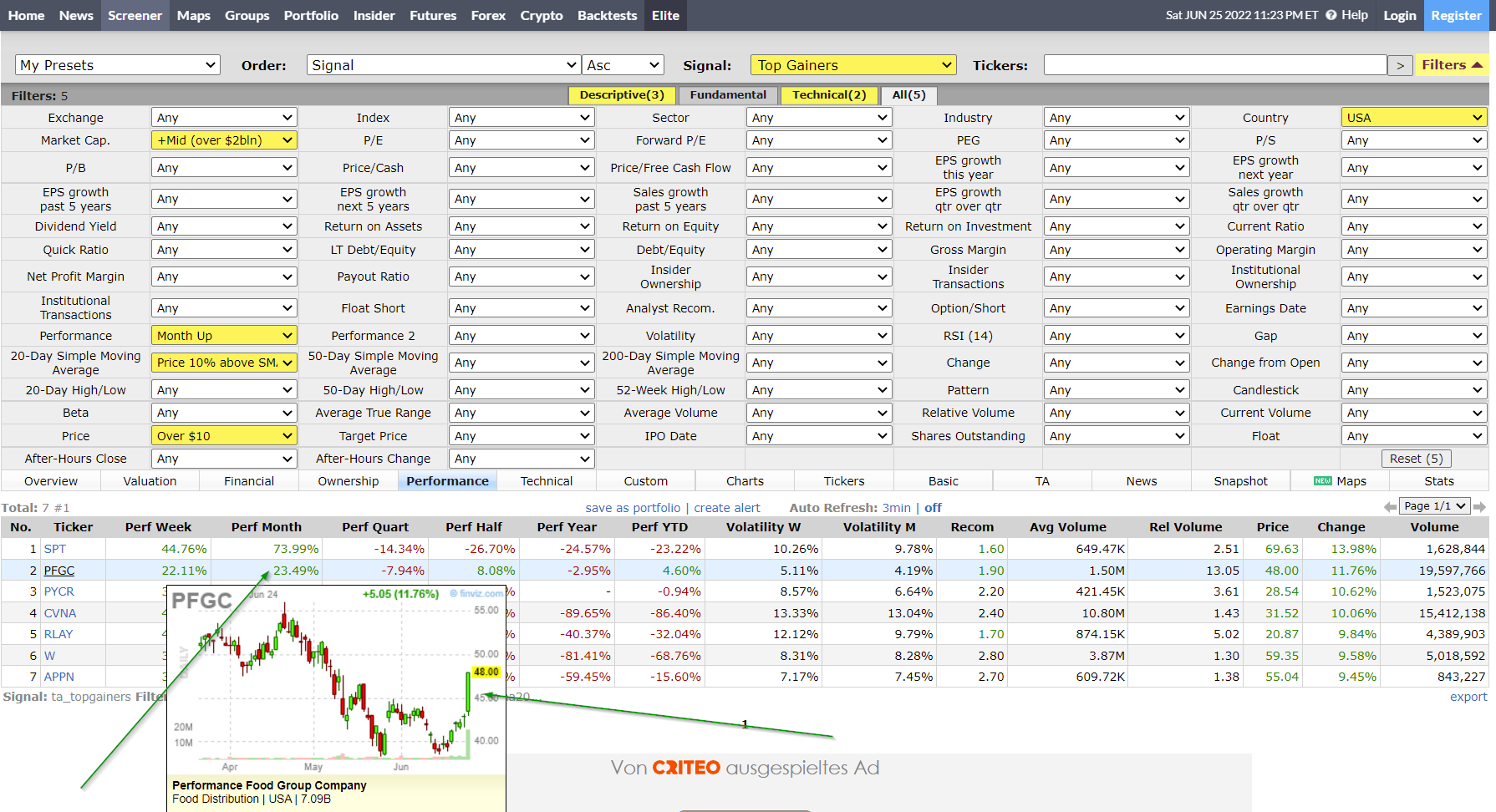
Task: Click save as portfolio link
Action: [x=633, y=507]
